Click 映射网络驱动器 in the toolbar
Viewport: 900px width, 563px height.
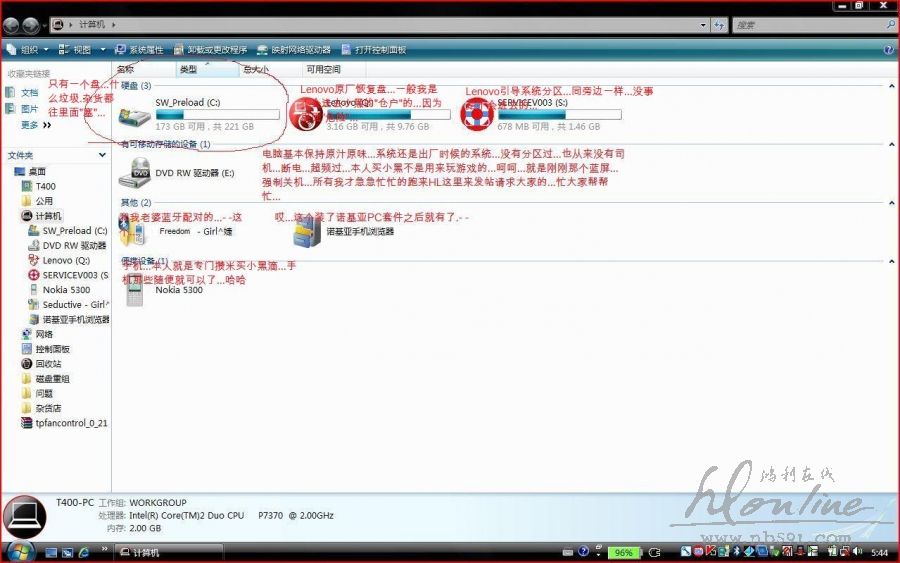tap(294, 50)
